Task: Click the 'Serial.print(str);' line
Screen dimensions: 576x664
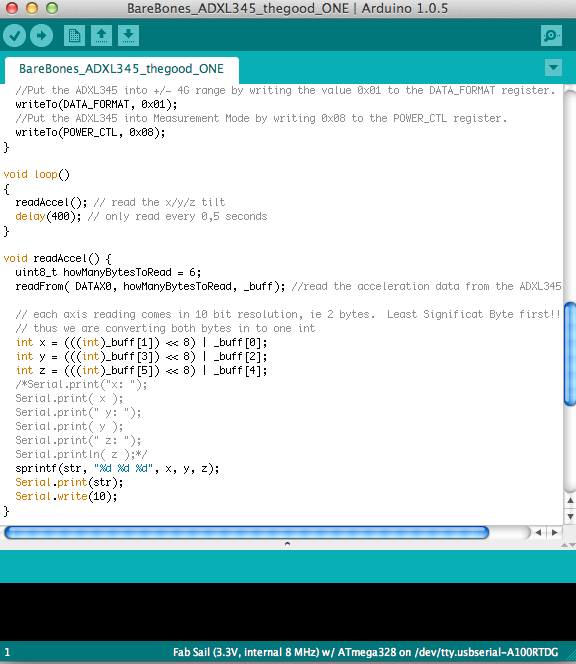Action: (x=69, y=482)
